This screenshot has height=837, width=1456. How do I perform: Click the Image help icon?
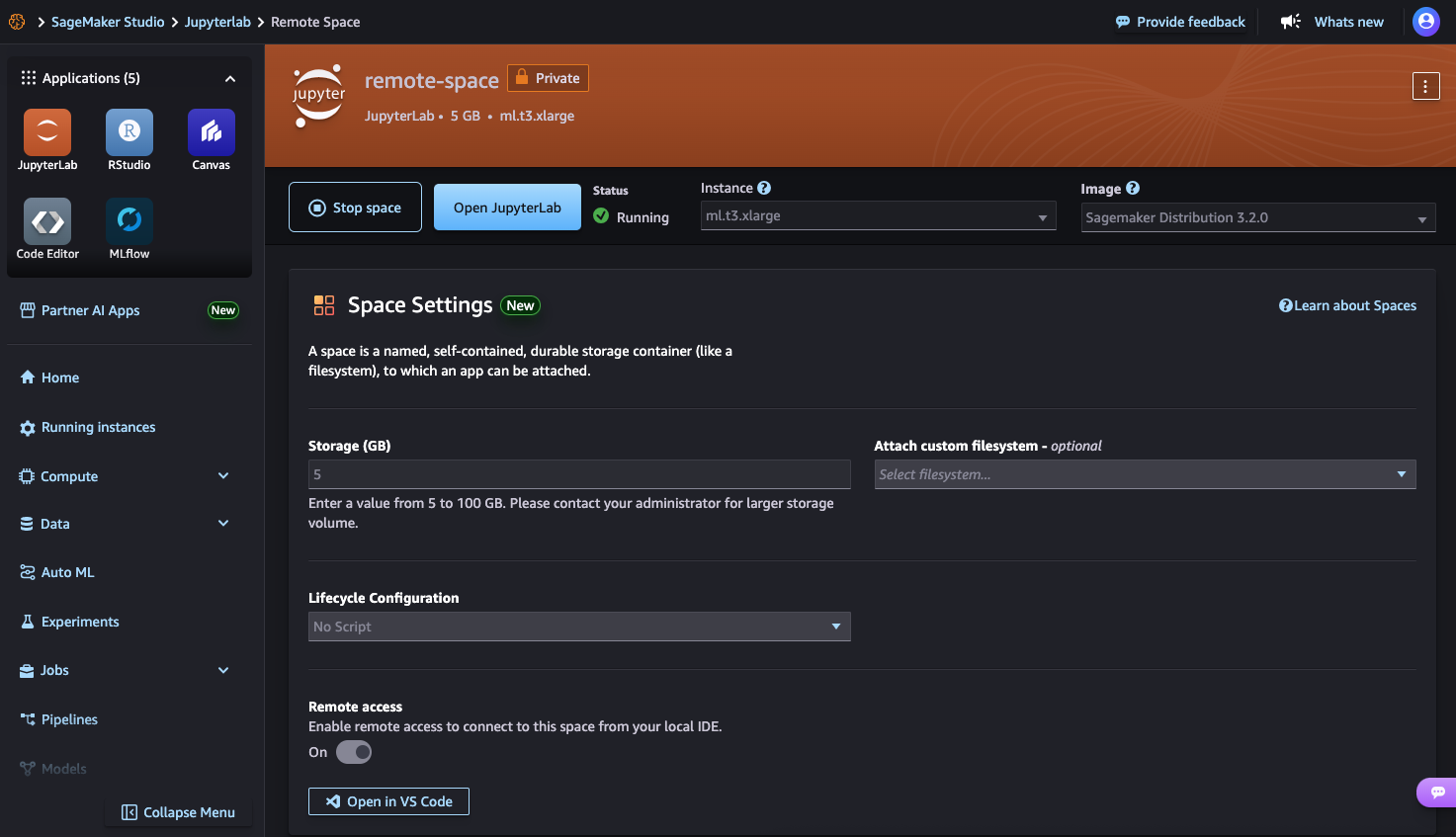pos(1132,188)
